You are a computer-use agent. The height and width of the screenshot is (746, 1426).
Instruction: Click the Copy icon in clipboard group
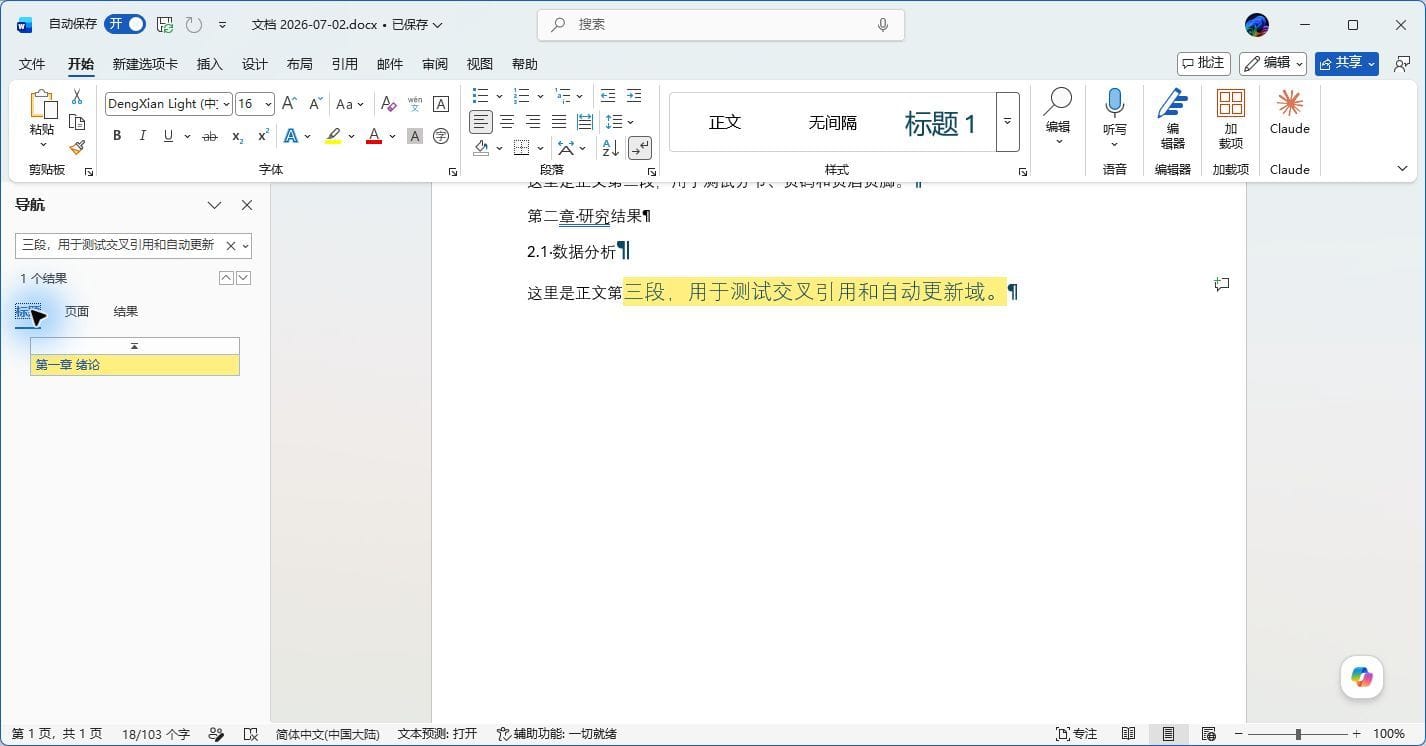[x=77, y=122]
